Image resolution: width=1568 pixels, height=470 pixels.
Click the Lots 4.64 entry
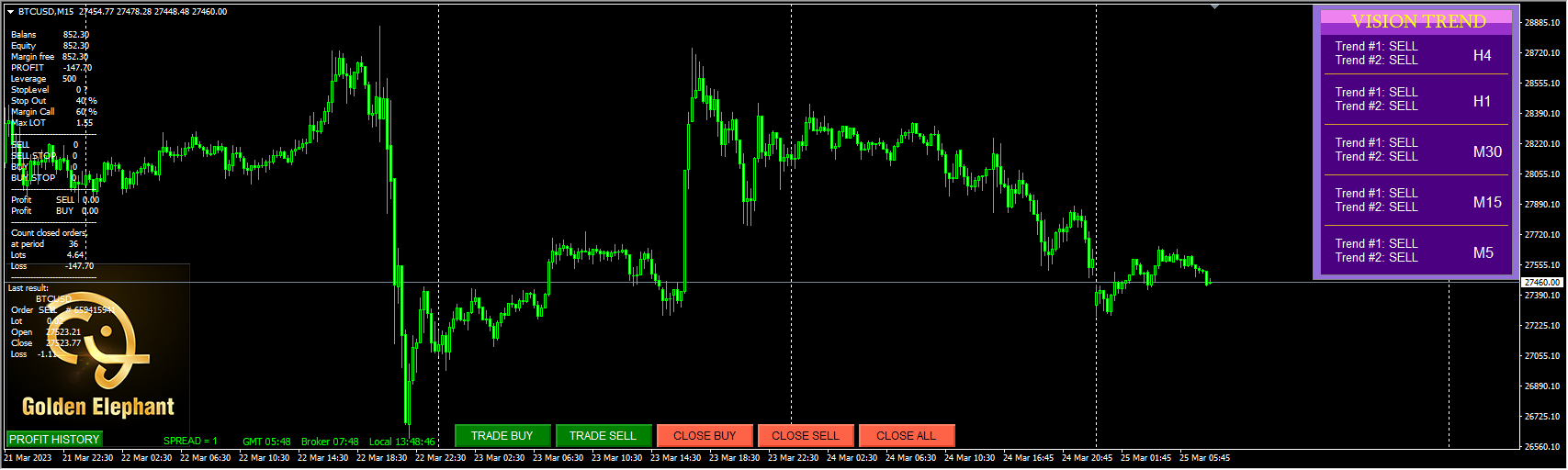(48, 255)
